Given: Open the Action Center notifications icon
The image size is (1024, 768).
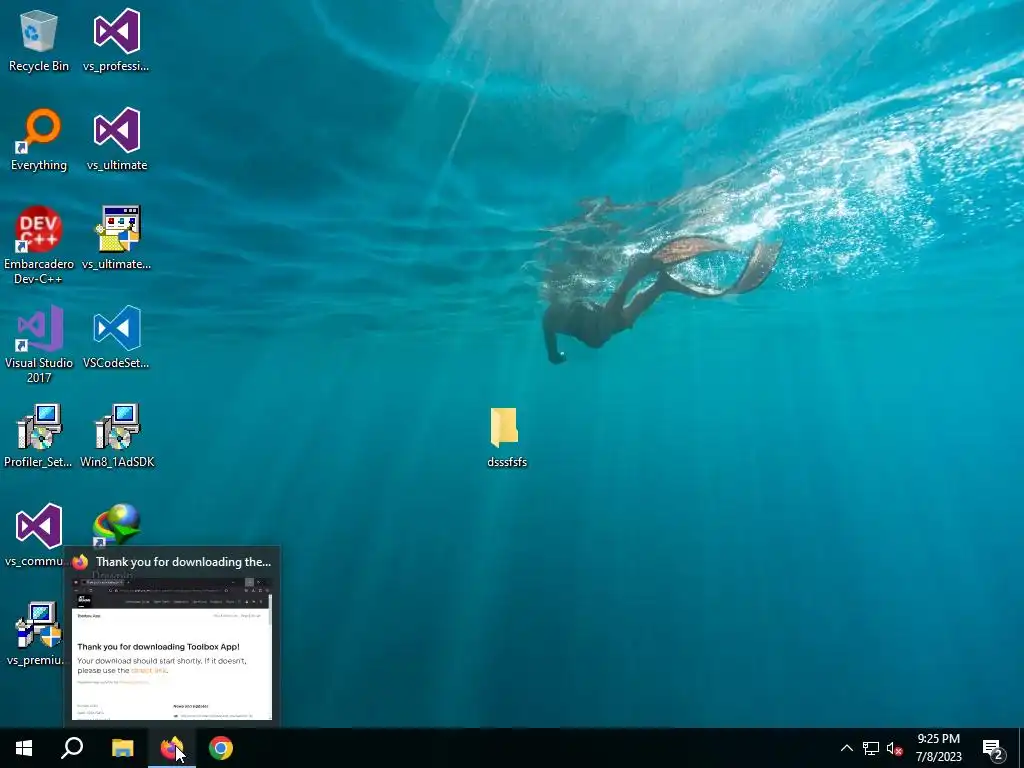Looking at the screenshot, I should (993, 748).
